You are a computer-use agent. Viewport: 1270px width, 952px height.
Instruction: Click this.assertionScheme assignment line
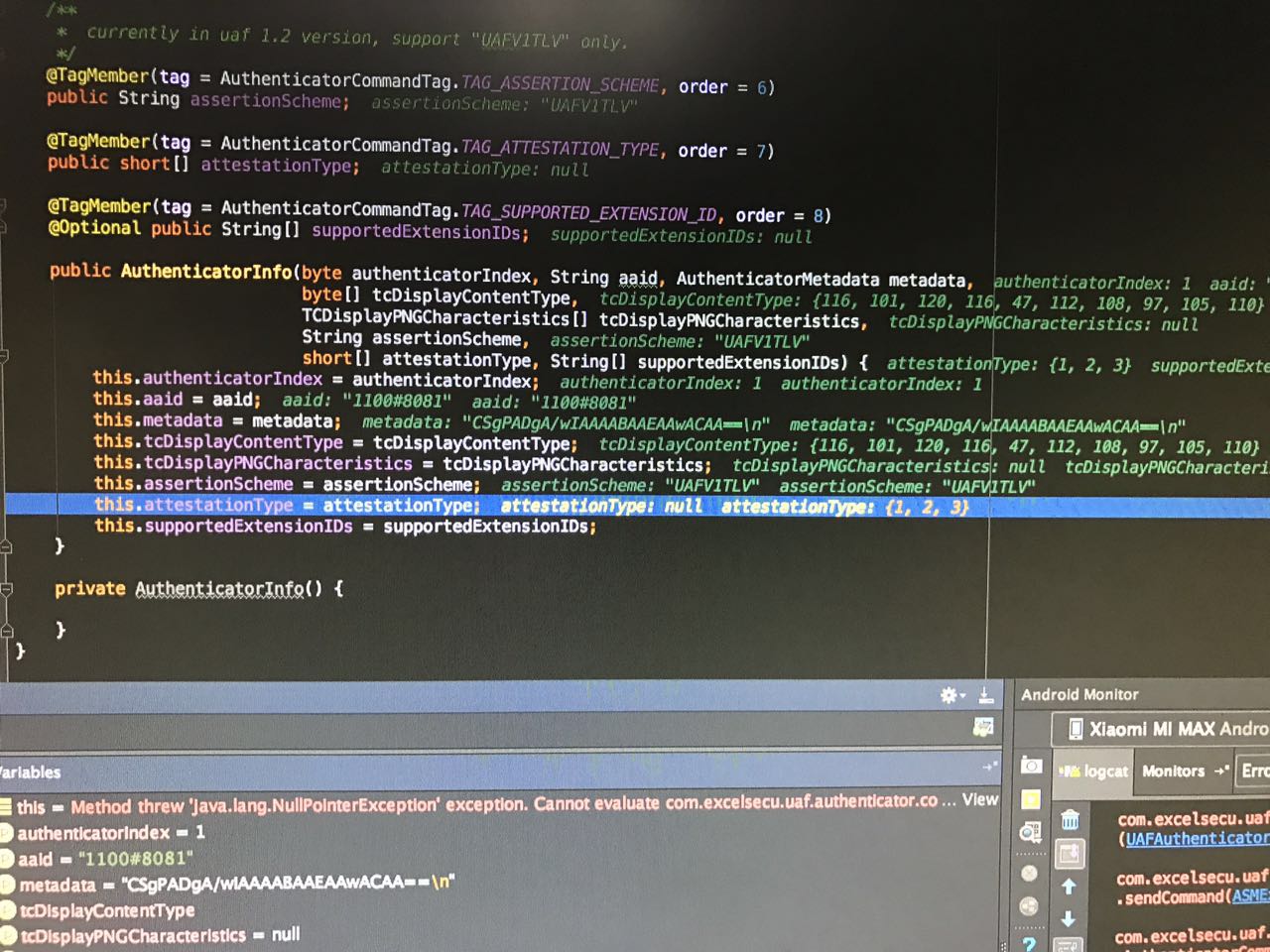pos(288,485)
